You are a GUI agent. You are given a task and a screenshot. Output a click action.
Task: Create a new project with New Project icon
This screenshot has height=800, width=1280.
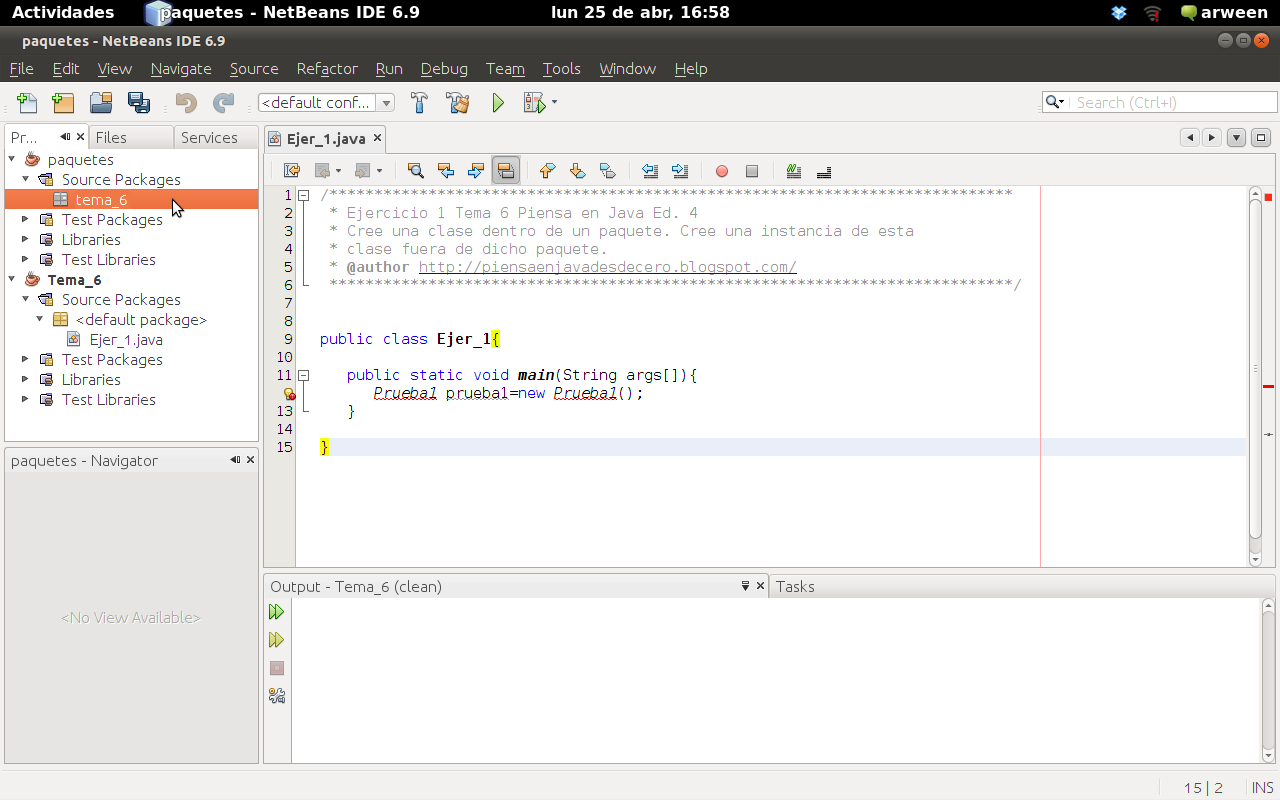[63, 102]
